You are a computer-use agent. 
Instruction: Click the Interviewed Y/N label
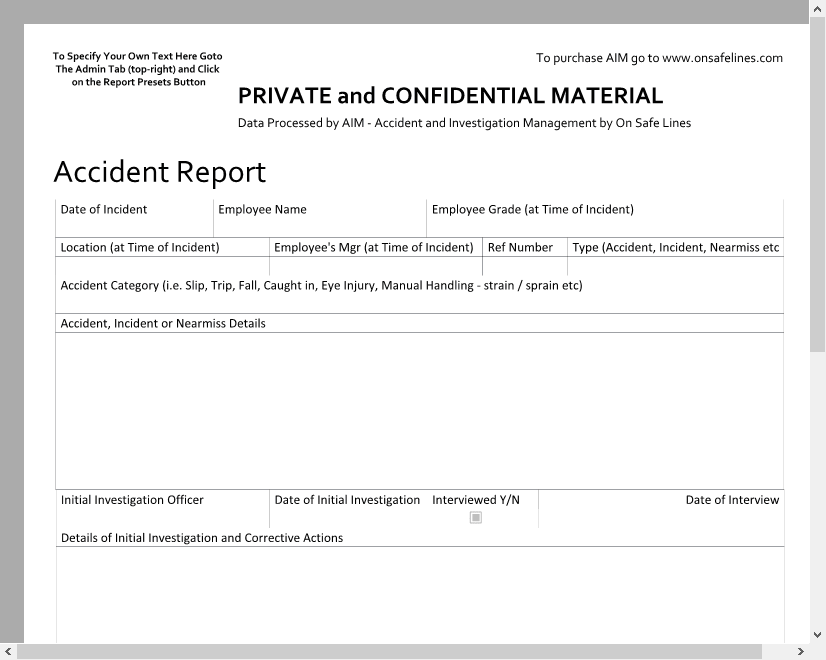click(476, 500)
